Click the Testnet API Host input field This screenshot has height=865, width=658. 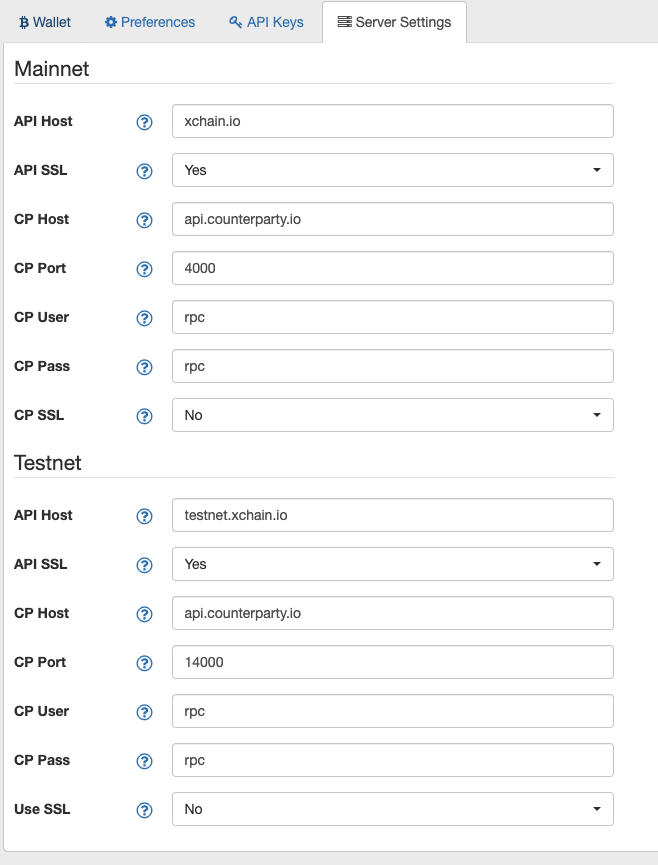[x=393, y=515]
